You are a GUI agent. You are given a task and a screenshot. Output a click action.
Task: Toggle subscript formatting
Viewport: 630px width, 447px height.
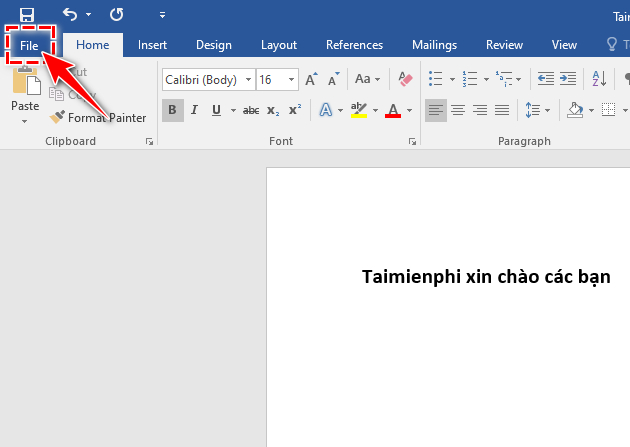click(x=273, y=110)
